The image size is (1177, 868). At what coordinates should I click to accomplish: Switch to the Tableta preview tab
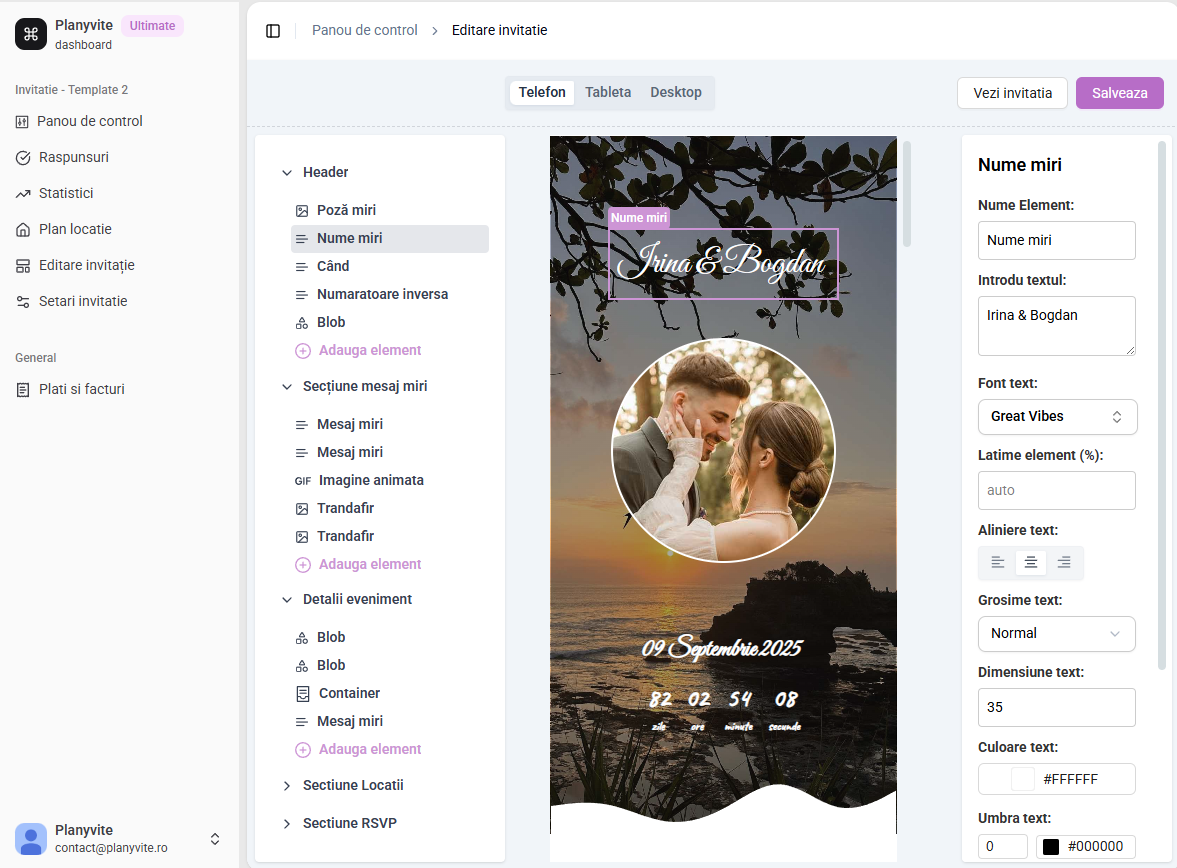click(608, 92)
